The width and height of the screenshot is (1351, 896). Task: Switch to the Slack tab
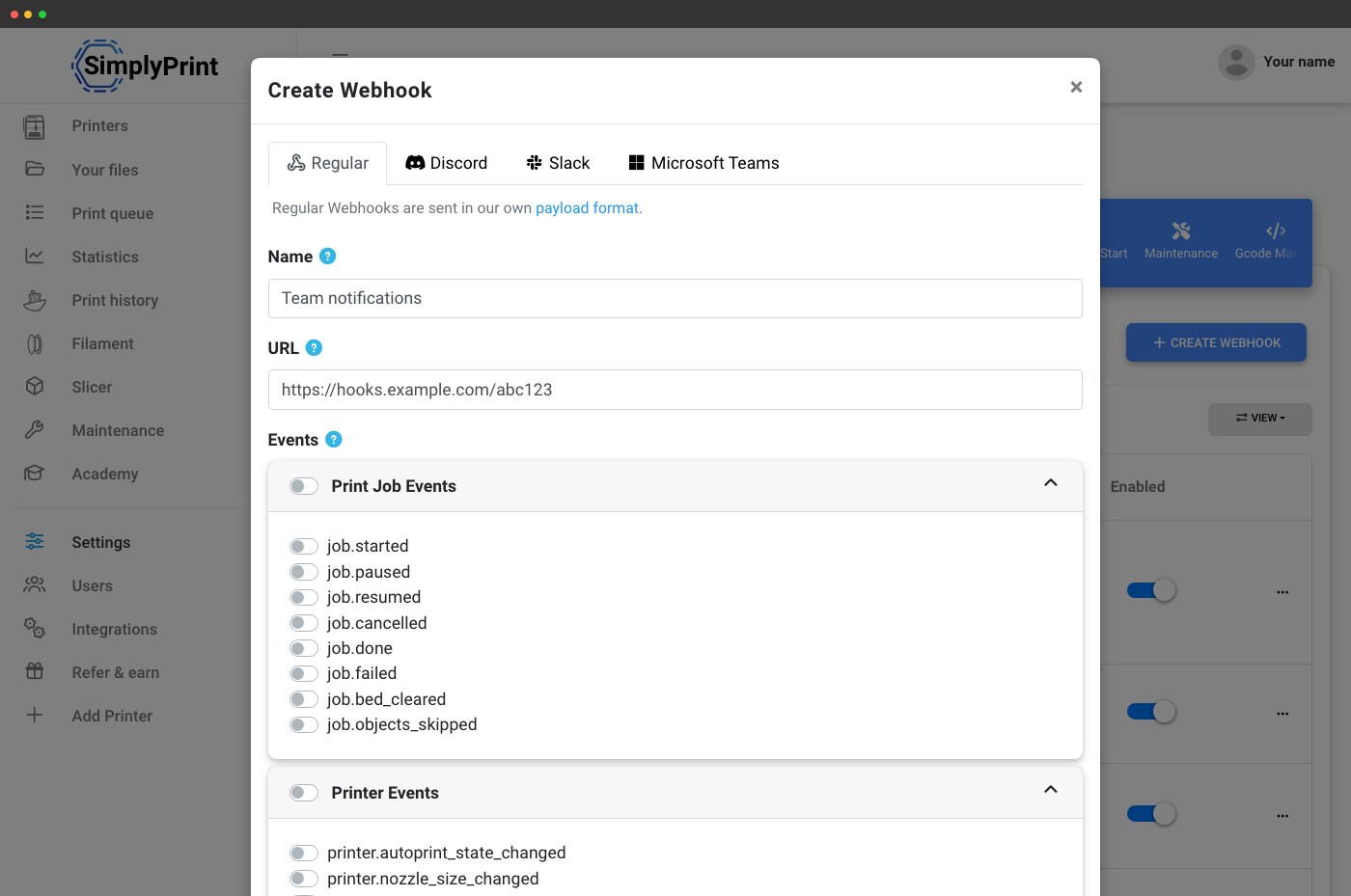(x=558, y=163)
